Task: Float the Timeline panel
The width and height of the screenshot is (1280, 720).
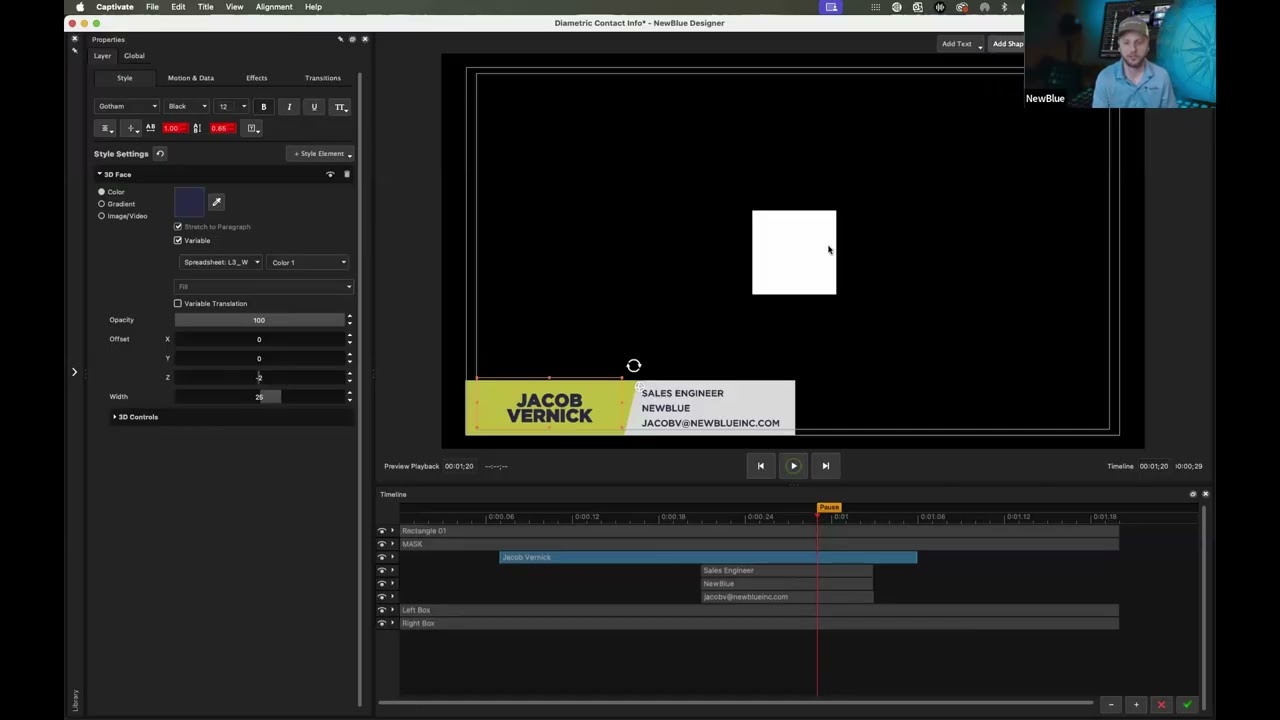Action: [1192, 494]
